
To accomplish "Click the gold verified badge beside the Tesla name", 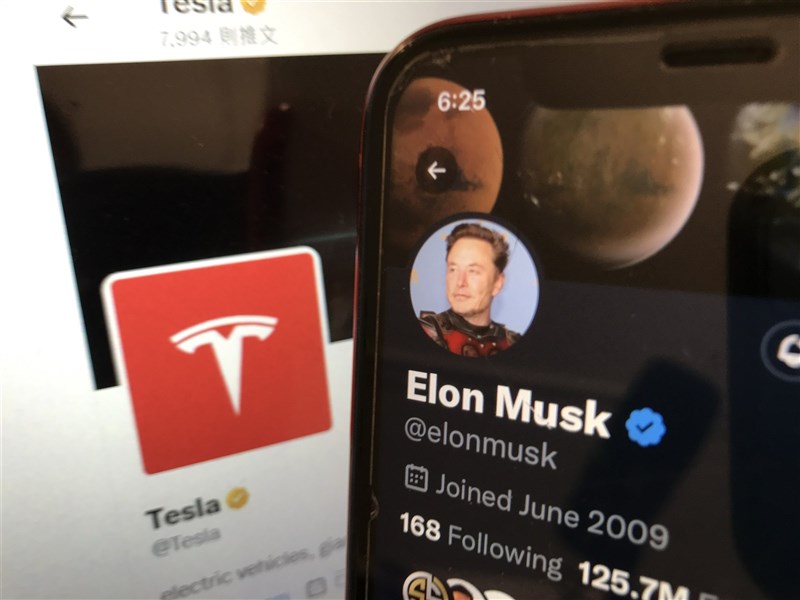I will (238, 498).
